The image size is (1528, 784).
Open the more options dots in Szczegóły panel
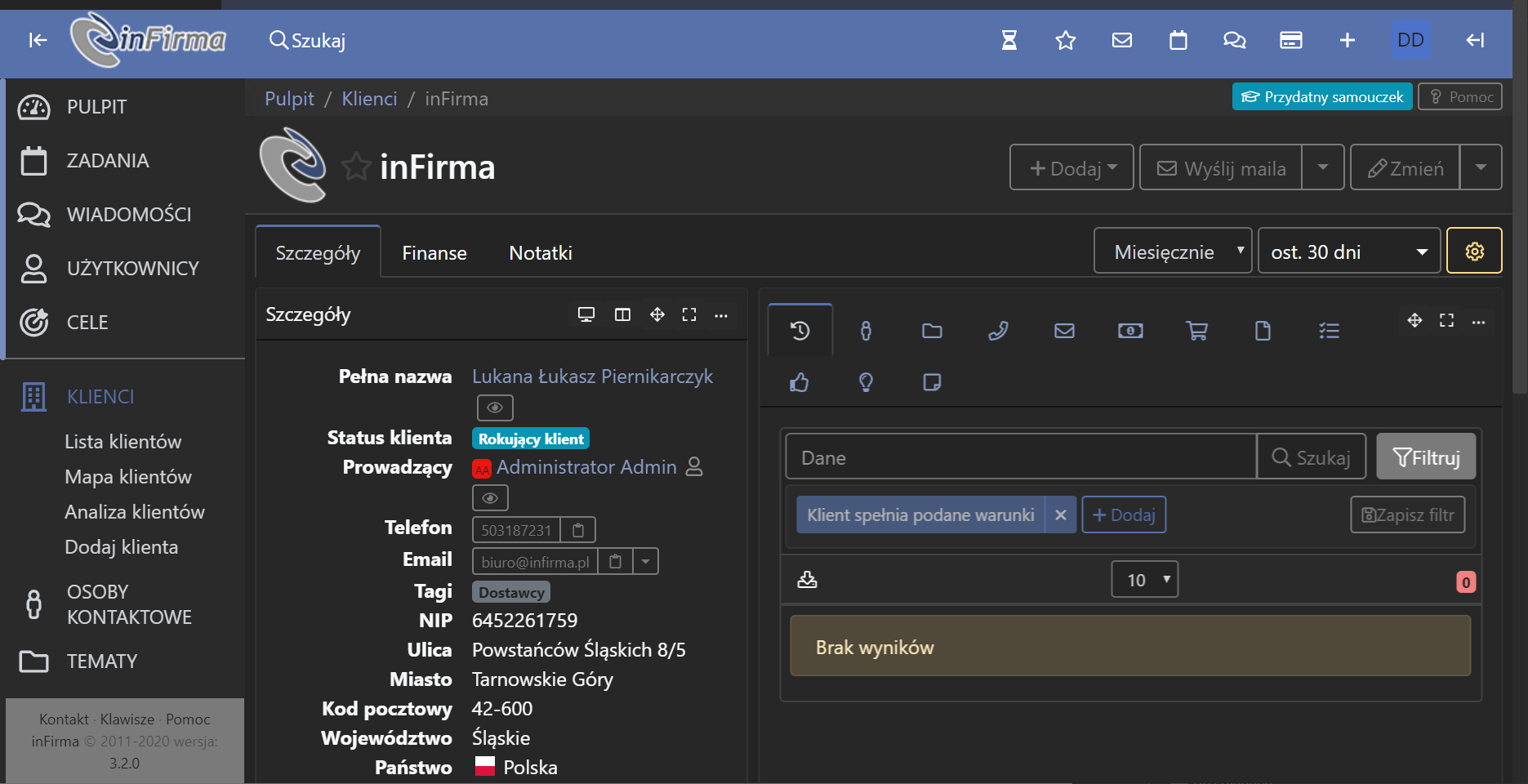(x=721, y=315)
